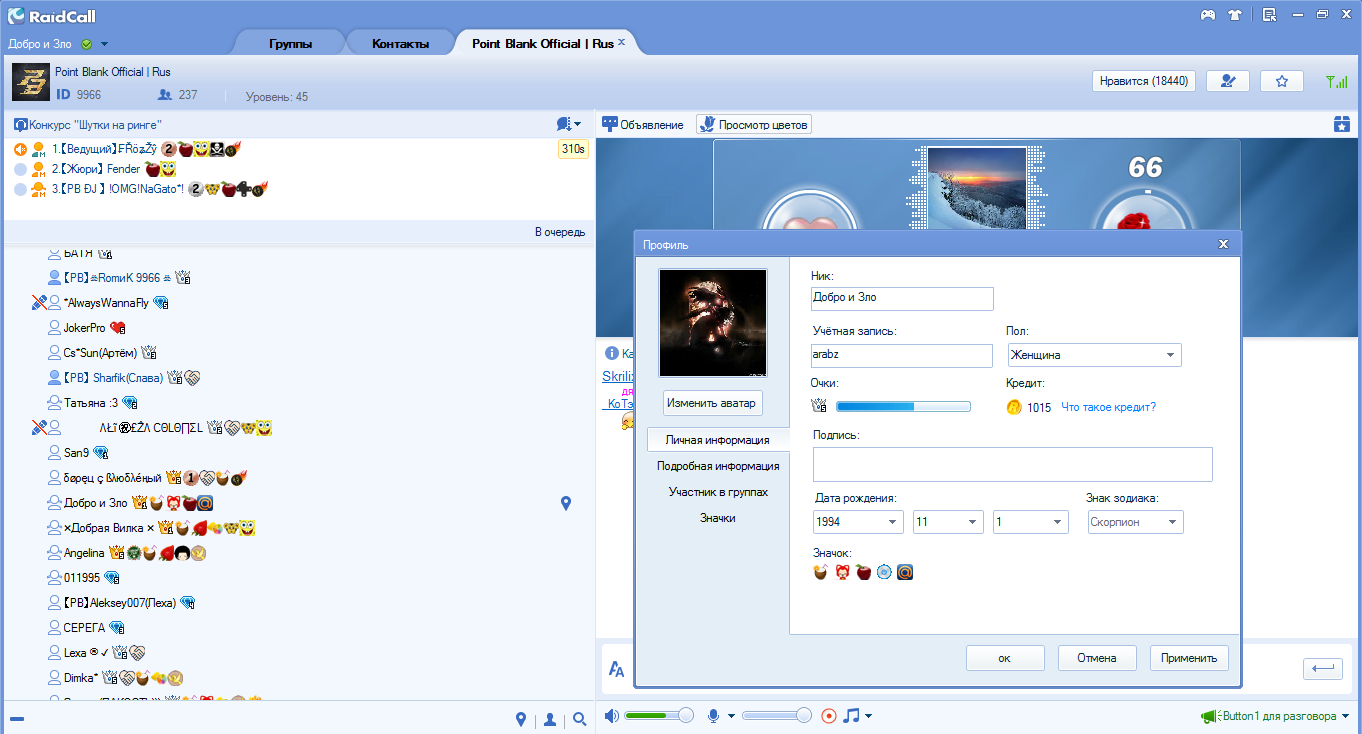Click the location pin beside Добро и Зло
Image resolution: width=1362 pixels, height=734 pixels.
566,503
